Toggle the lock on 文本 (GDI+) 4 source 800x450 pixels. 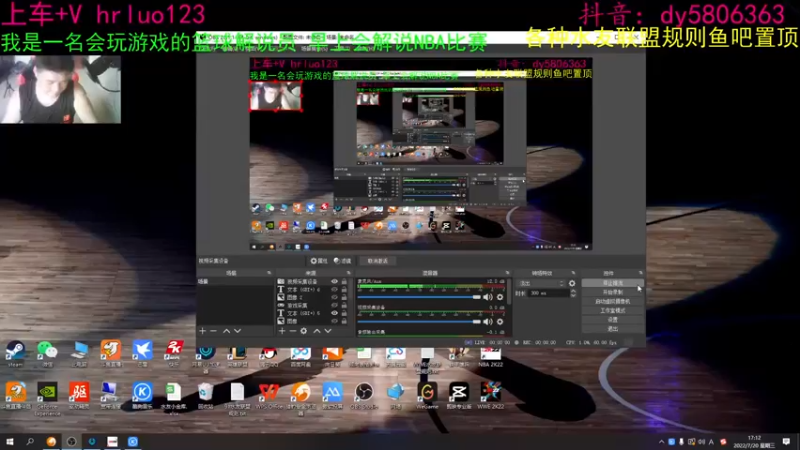344,289
